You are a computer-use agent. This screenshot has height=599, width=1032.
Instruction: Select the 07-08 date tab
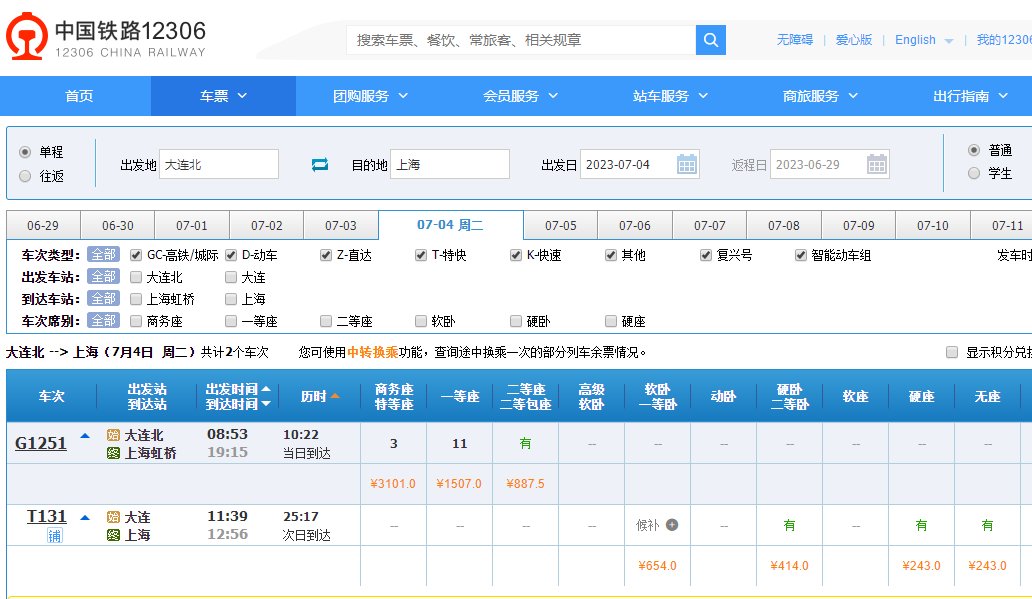[784, 225]
